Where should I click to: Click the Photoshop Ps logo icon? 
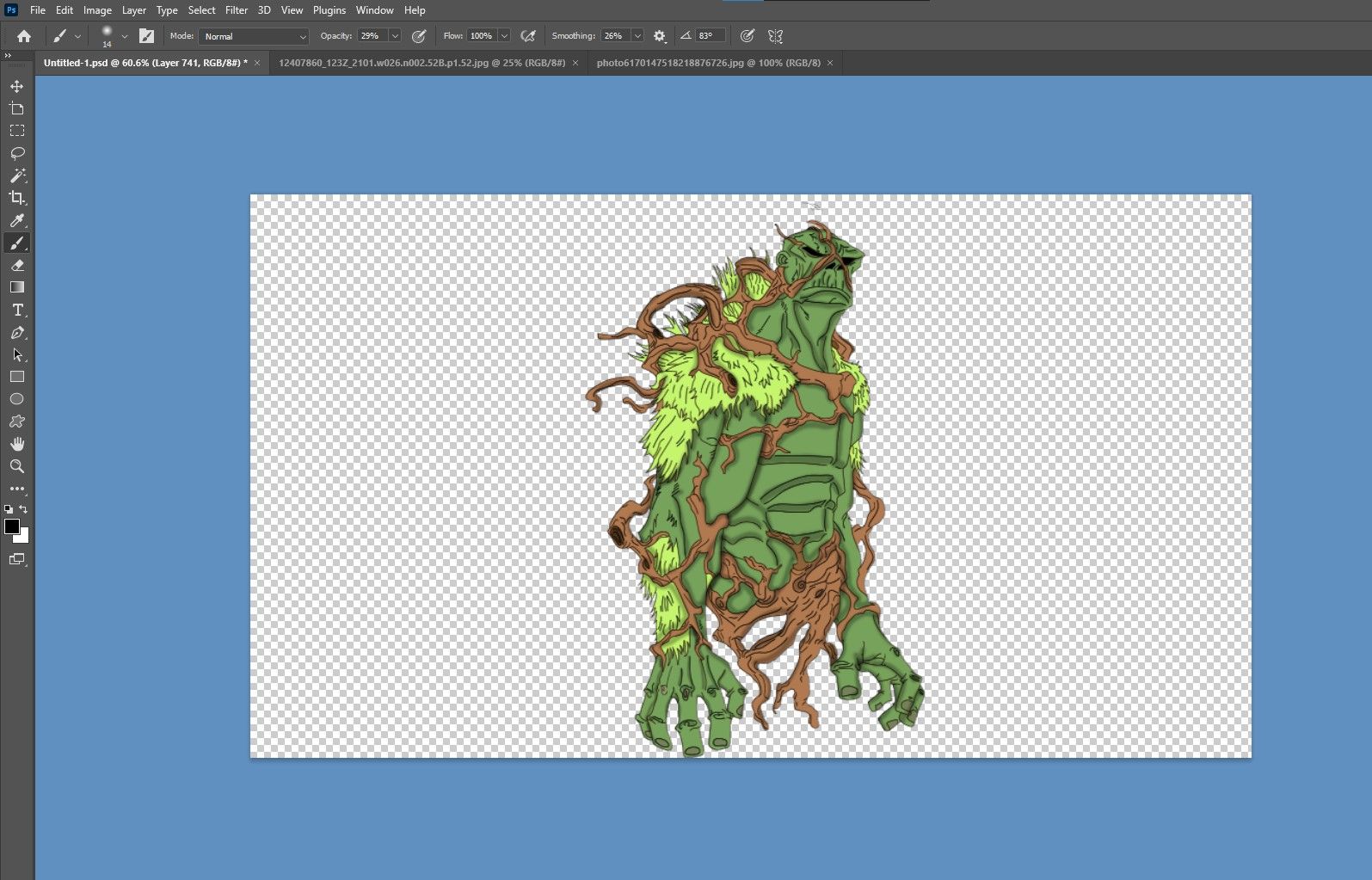(x=11, y=10)
